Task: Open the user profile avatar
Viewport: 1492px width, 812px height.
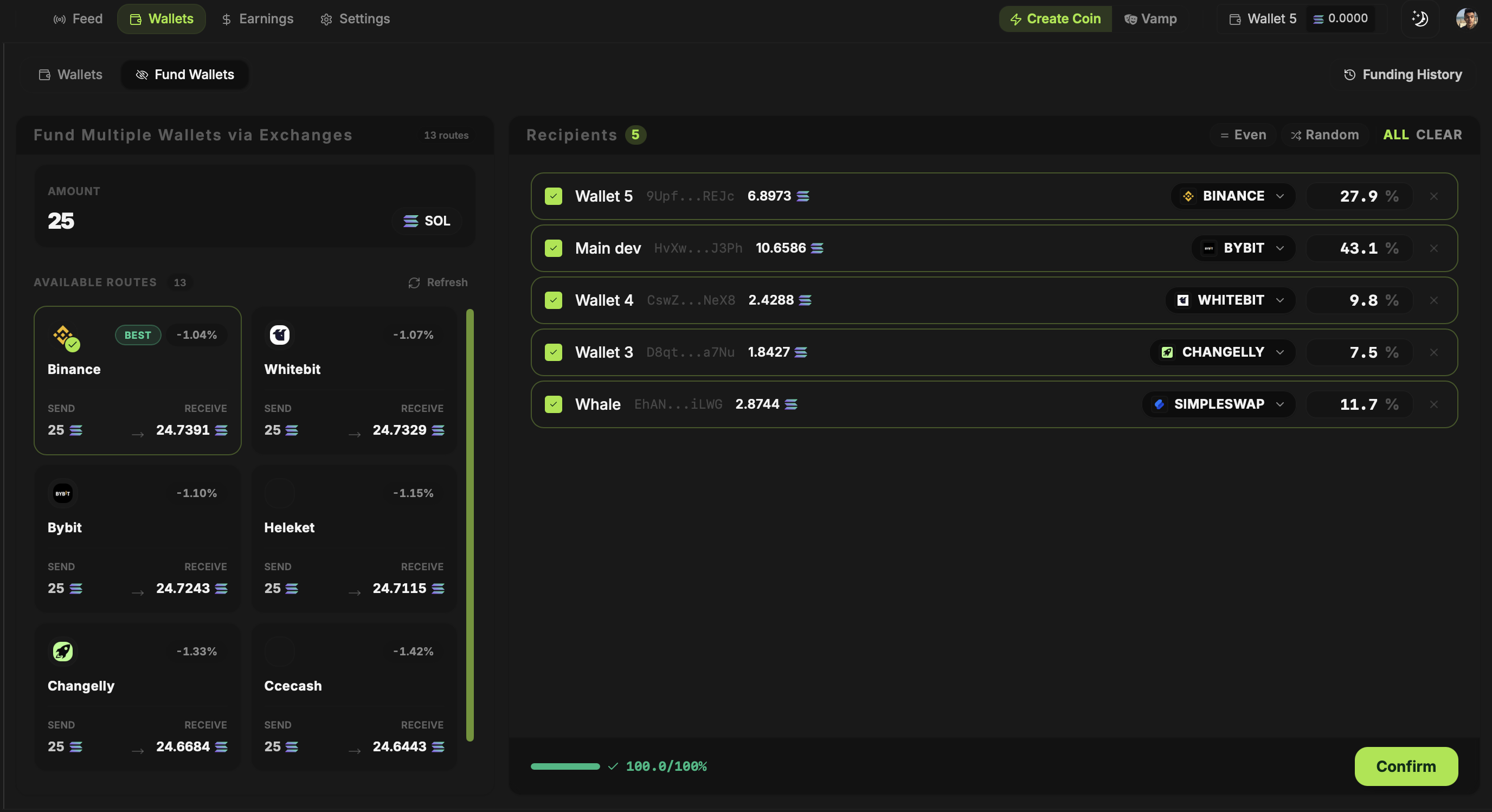Action: pyautogui.click(x=1466, y=18)
